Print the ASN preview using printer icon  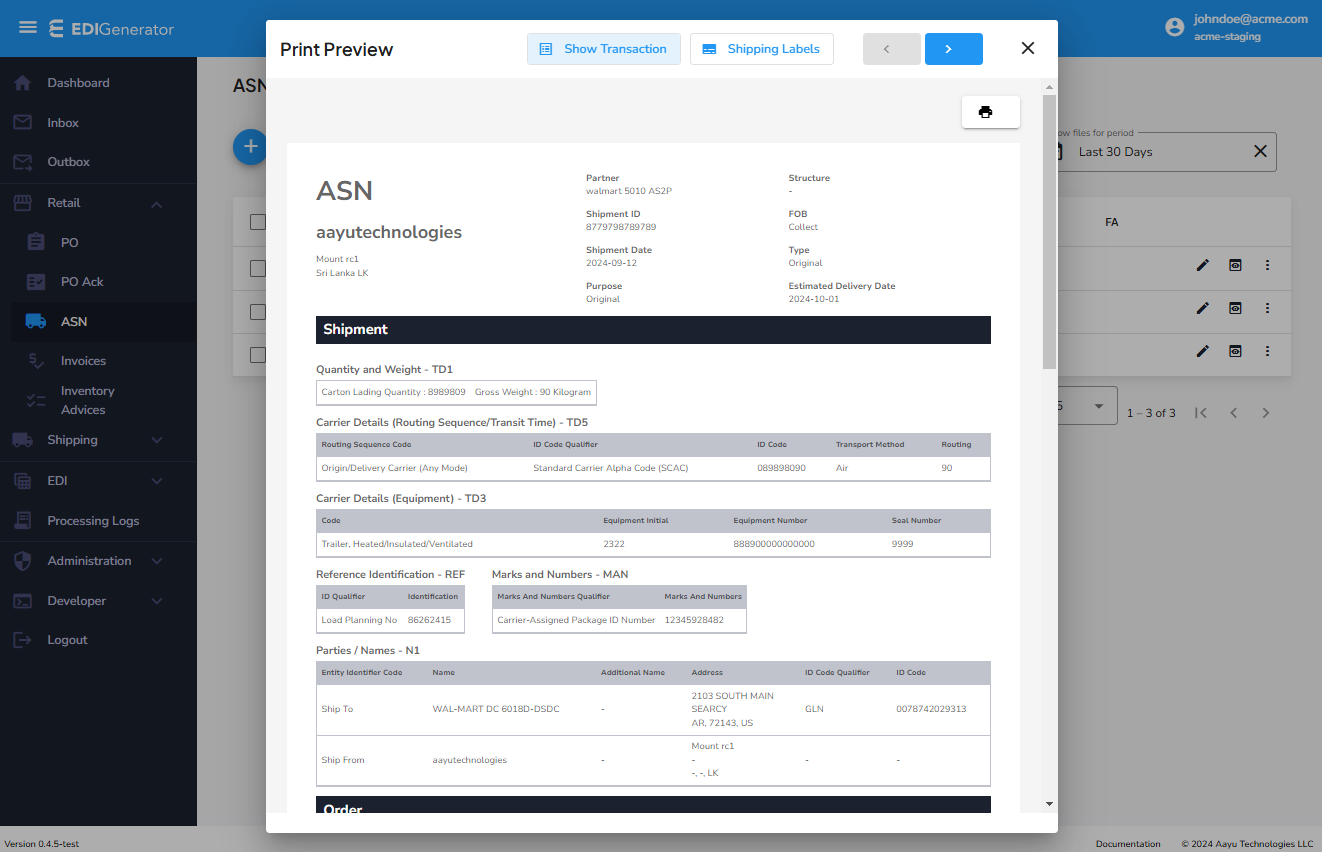click(x=990, y=112)
